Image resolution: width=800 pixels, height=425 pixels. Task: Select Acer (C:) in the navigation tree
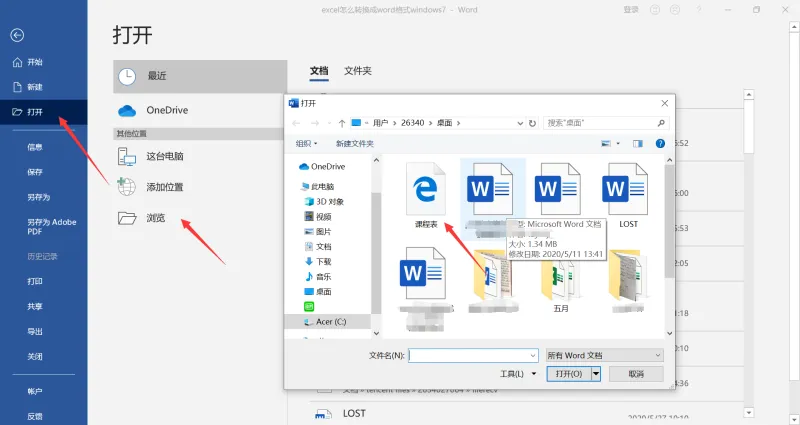(x=331, y=322)
